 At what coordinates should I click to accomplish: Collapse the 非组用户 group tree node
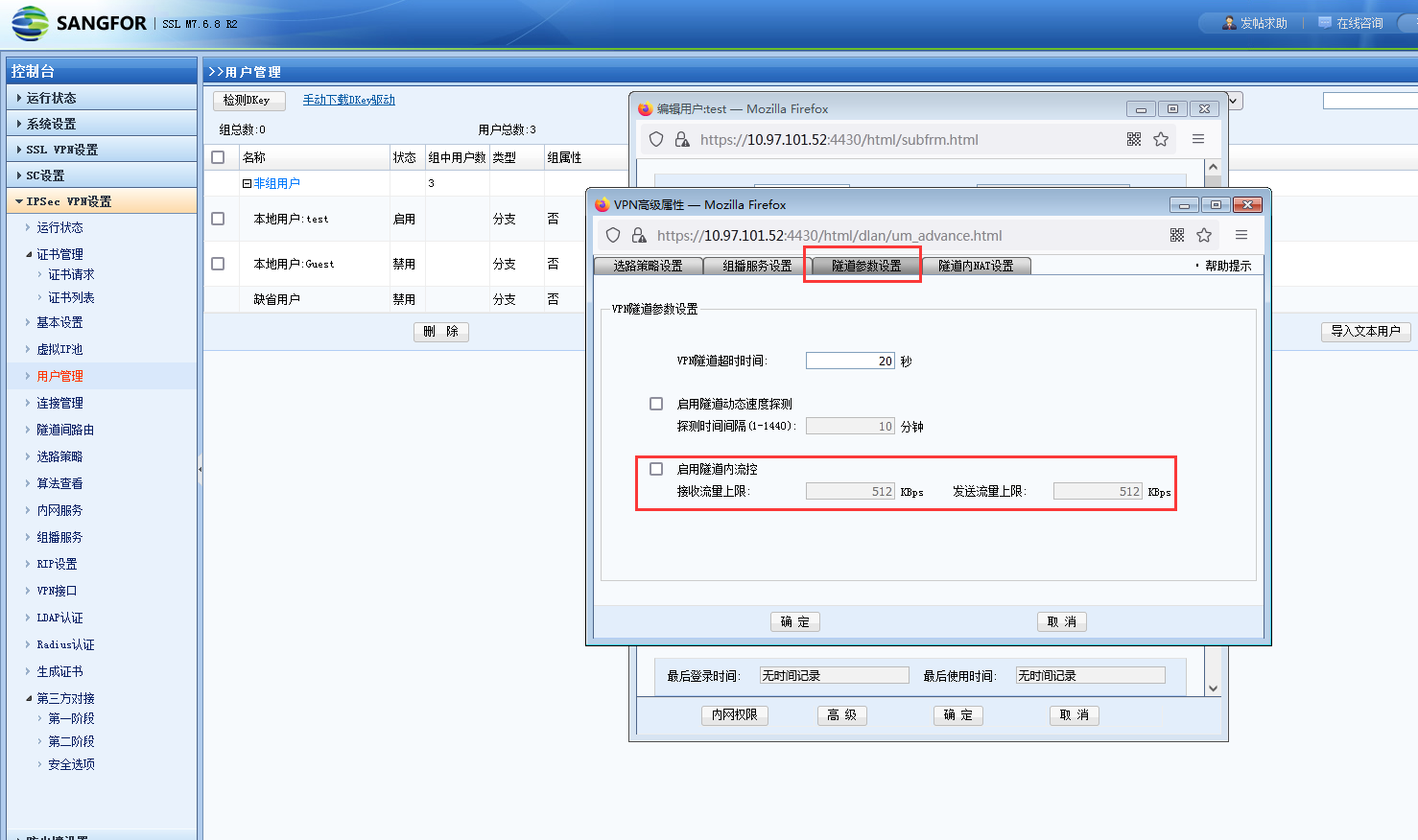247,183
